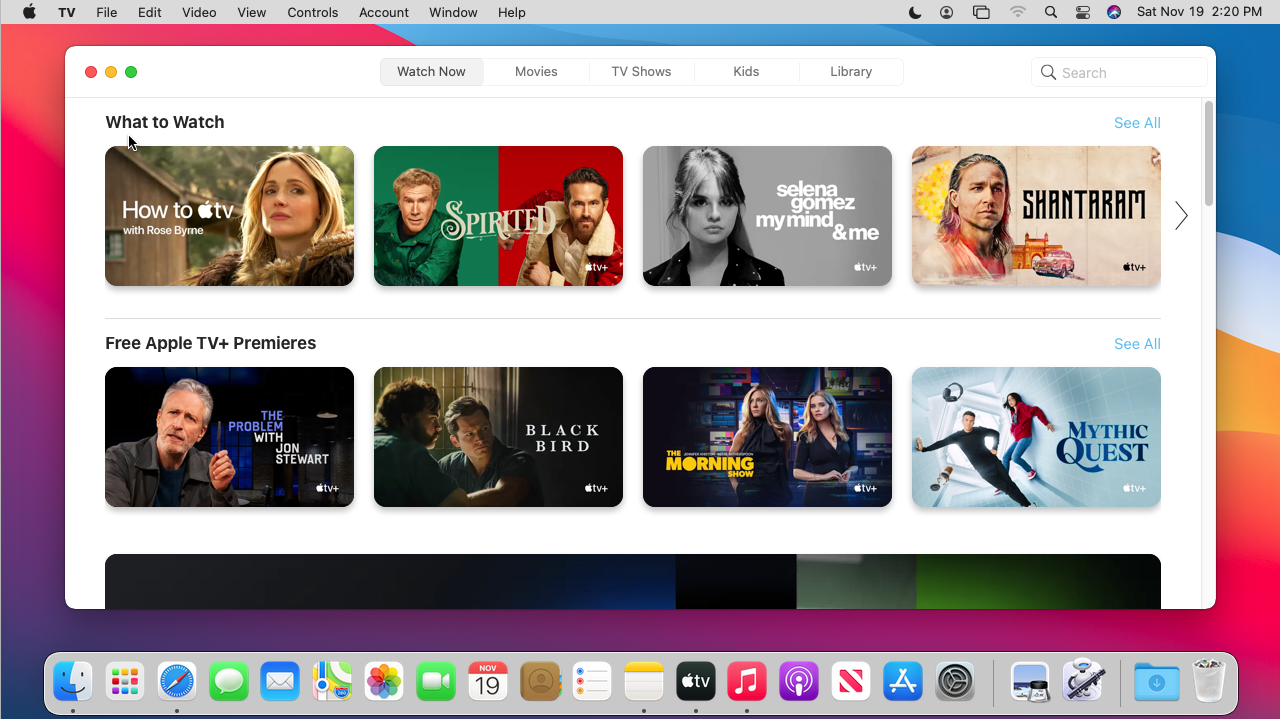
Task: Open the Photos app in the Dock
Action: tap(384, 682)
